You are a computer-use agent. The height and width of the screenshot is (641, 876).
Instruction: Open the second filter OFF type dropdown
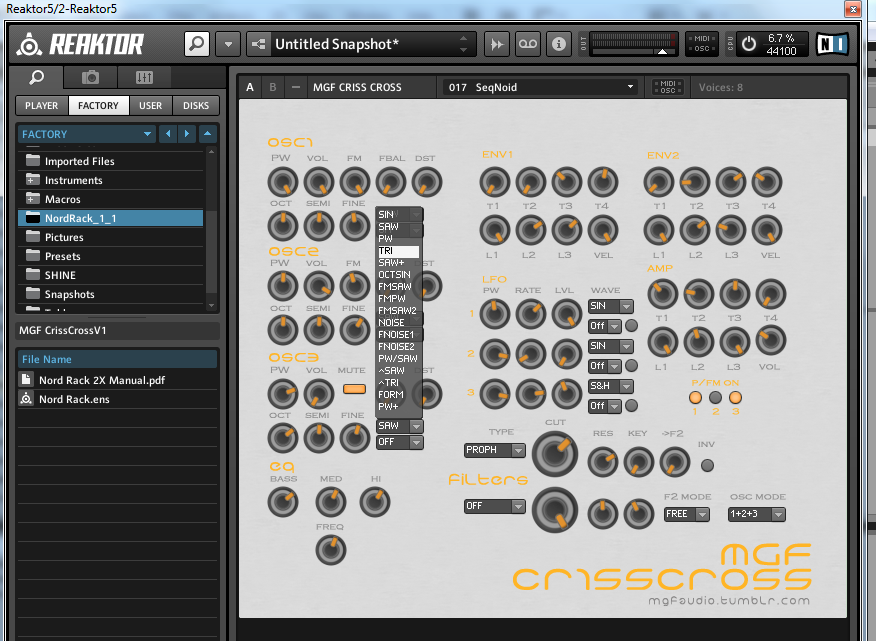pyautogui.click(x=494, y=506)
